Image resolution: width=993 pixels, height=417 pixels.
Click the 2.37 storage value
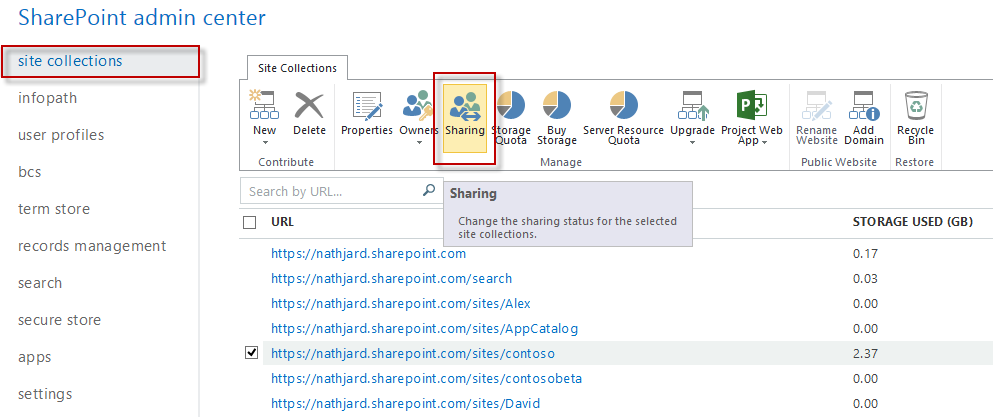click(x=866, y=354)
